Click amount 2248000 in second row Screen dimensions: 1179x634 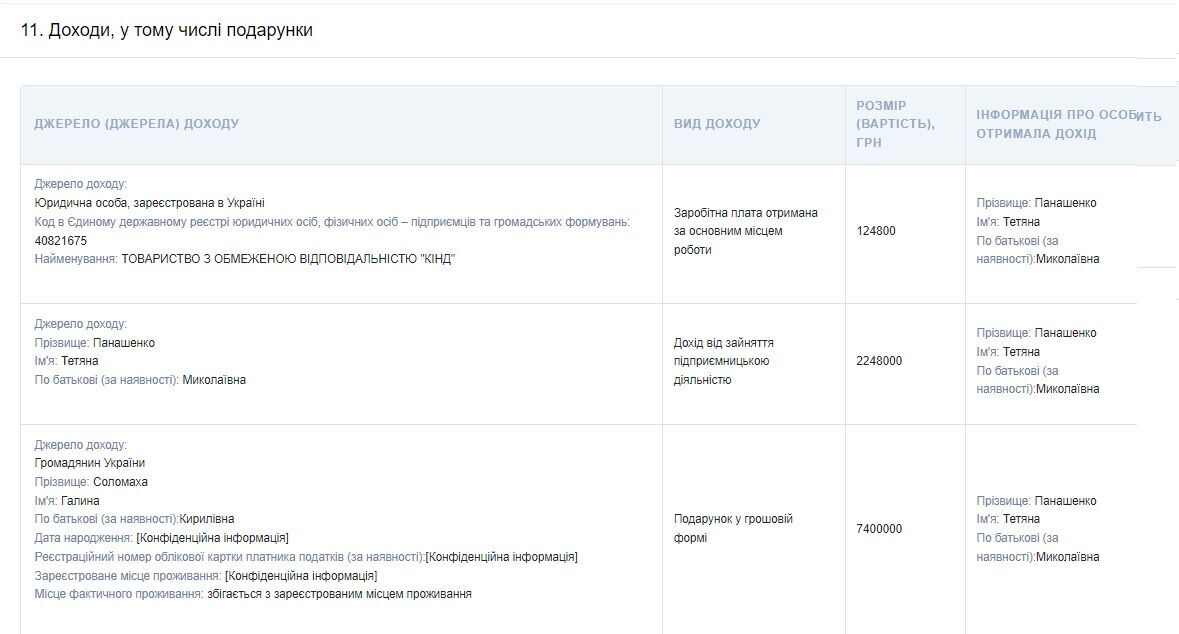point(879,361)
